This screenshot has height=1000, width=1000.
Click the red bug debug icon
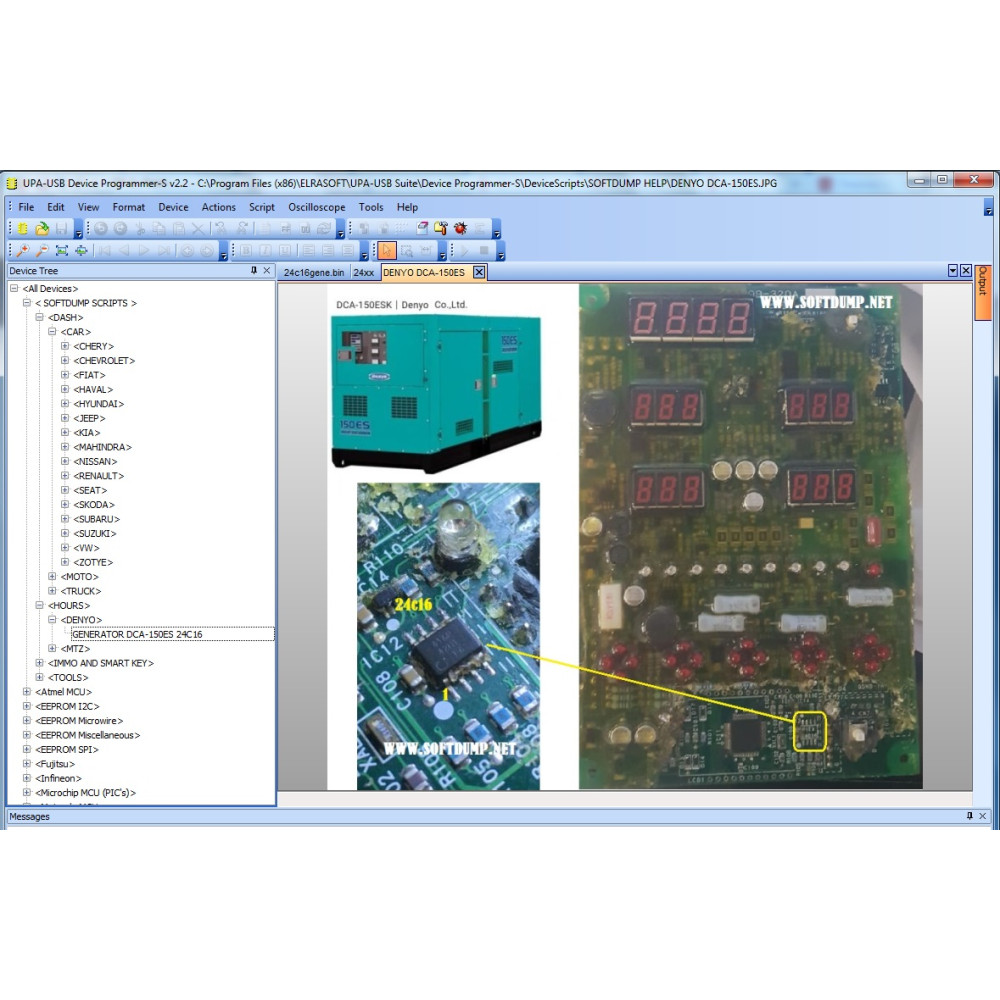point(460,228)
